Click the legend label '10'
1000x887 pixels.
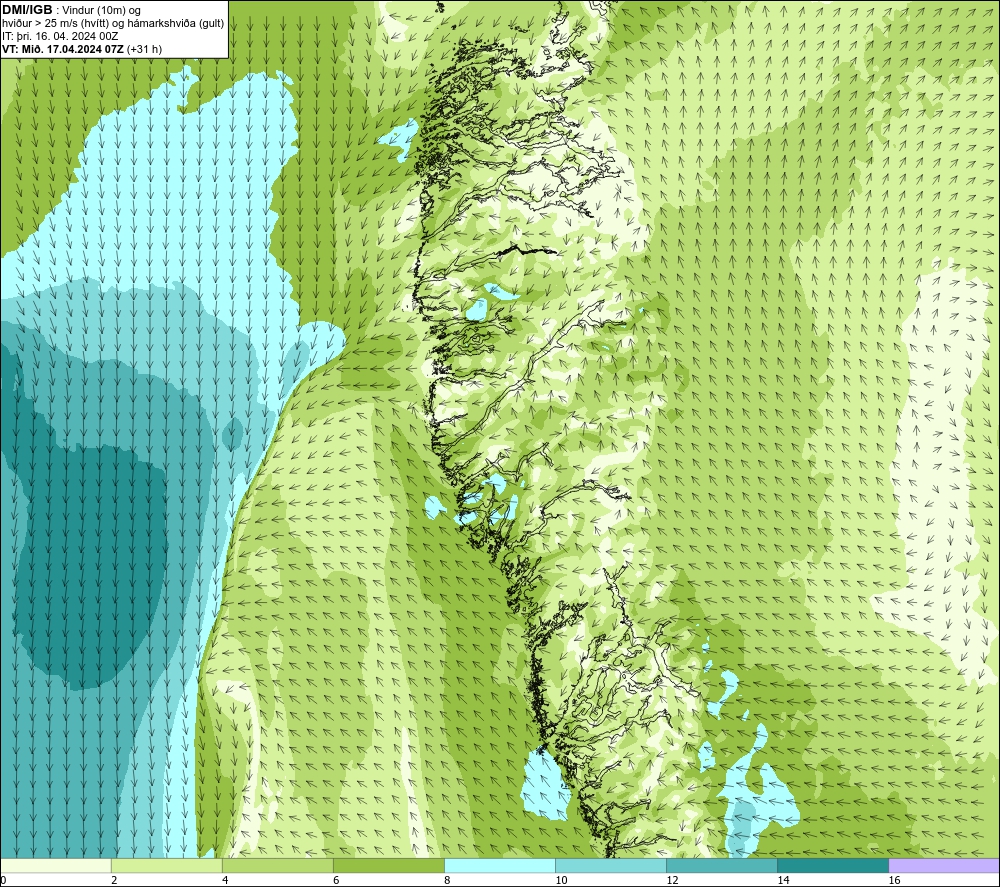pos(561,881)
